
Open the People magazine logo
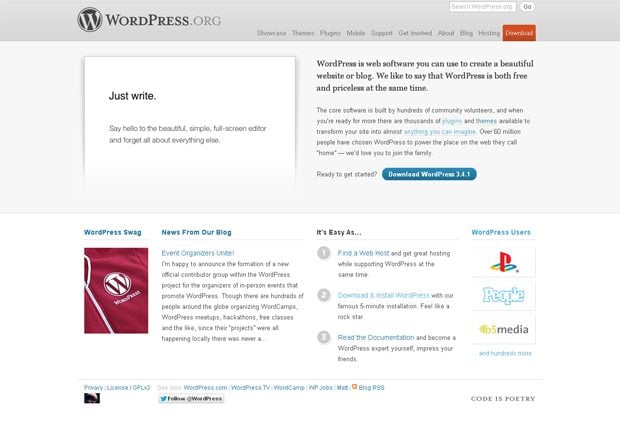(503, 295)
